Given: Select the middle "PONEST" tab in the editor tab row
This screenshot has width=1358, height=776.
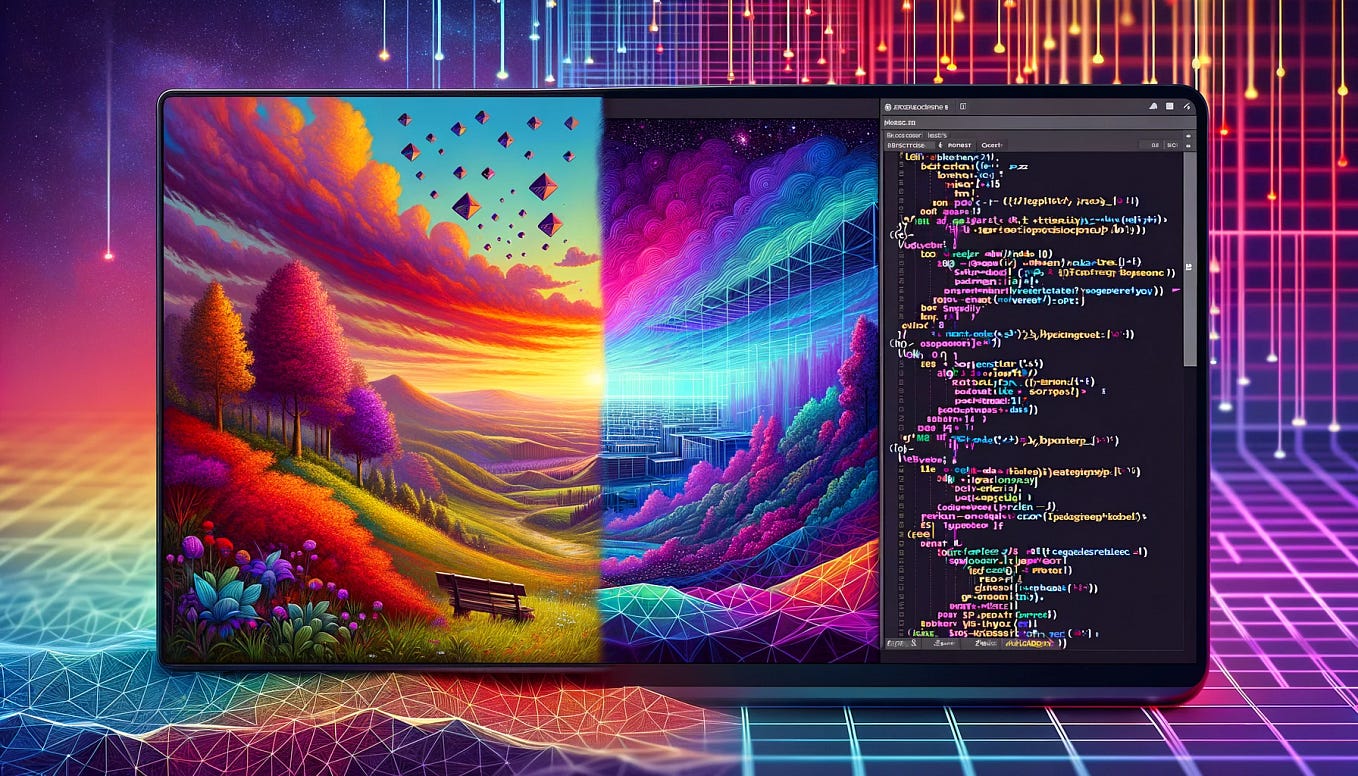Looking at the screenshot, I should [x=959, y=145].
